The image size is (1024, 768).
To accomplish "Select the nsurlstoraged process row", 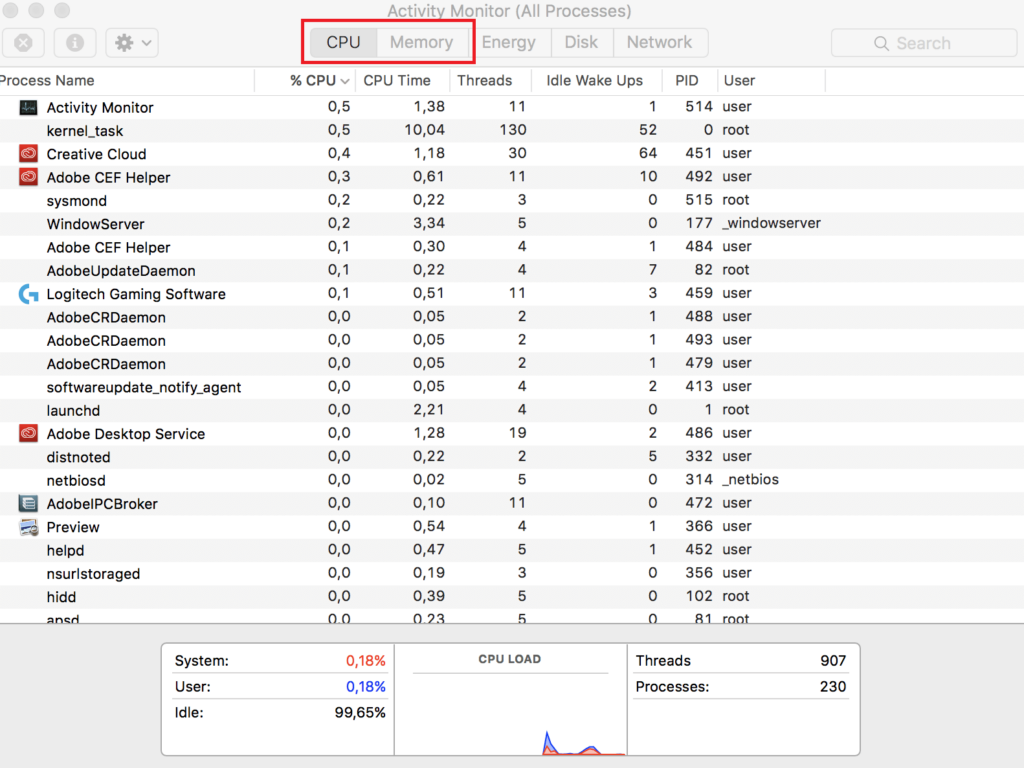I will (512, 573).
